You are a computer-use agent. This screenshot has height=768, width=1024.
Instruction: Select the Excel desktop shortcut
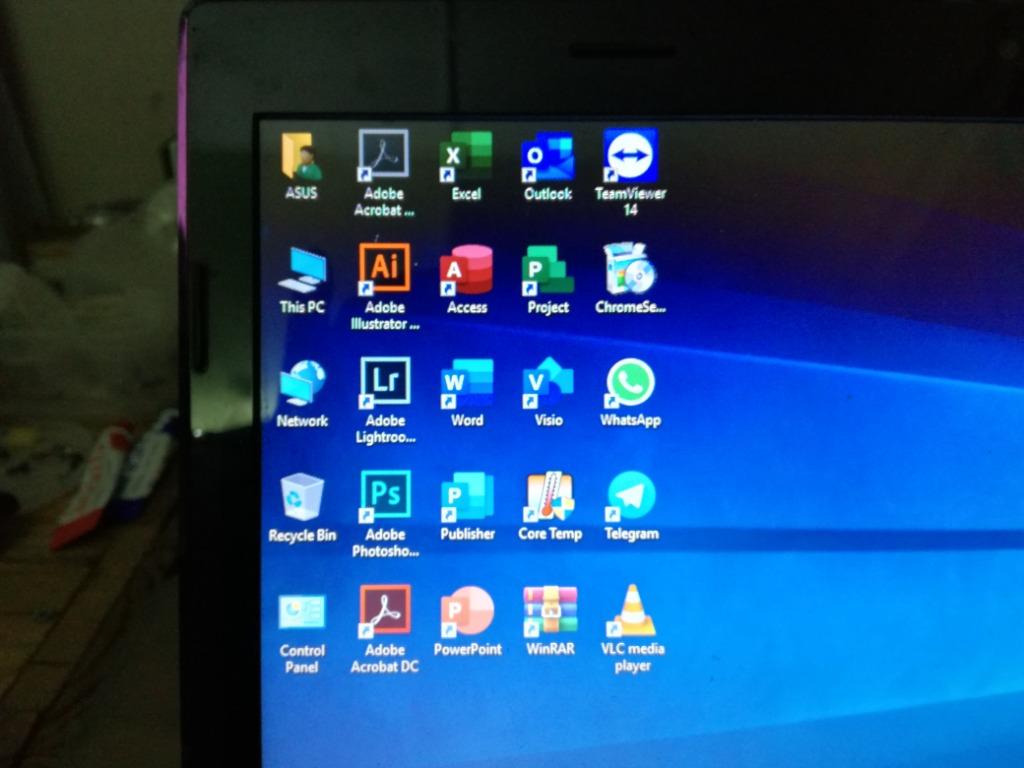466,157
